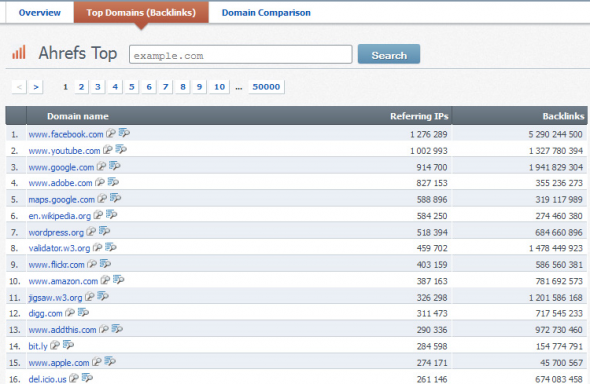Click the Referring IPs column header
Viewport: 590px width, 384px height.
click(x=419, y=116)
